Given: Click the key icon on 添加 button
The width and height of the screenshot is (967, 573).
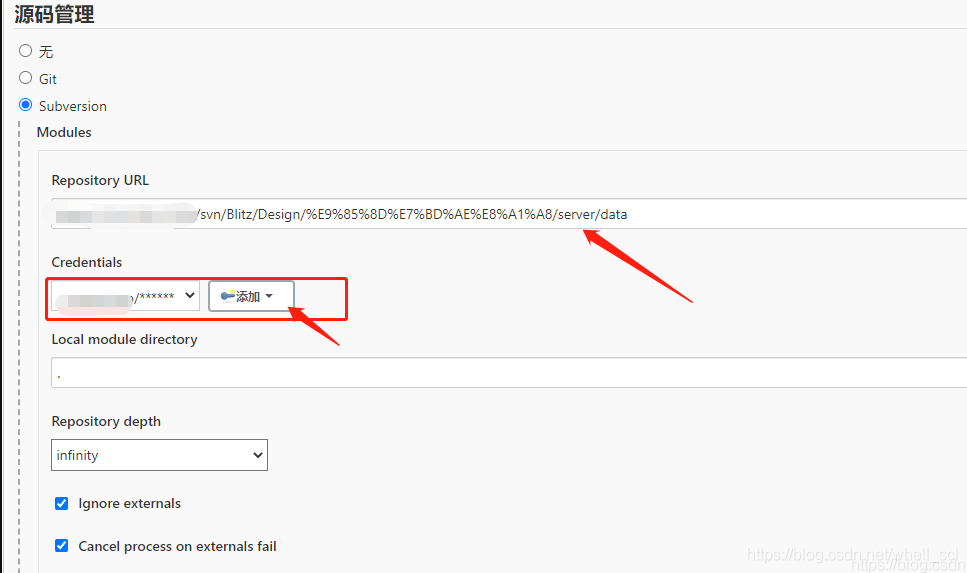Looking at the screenshot, I should pos(228,296).
